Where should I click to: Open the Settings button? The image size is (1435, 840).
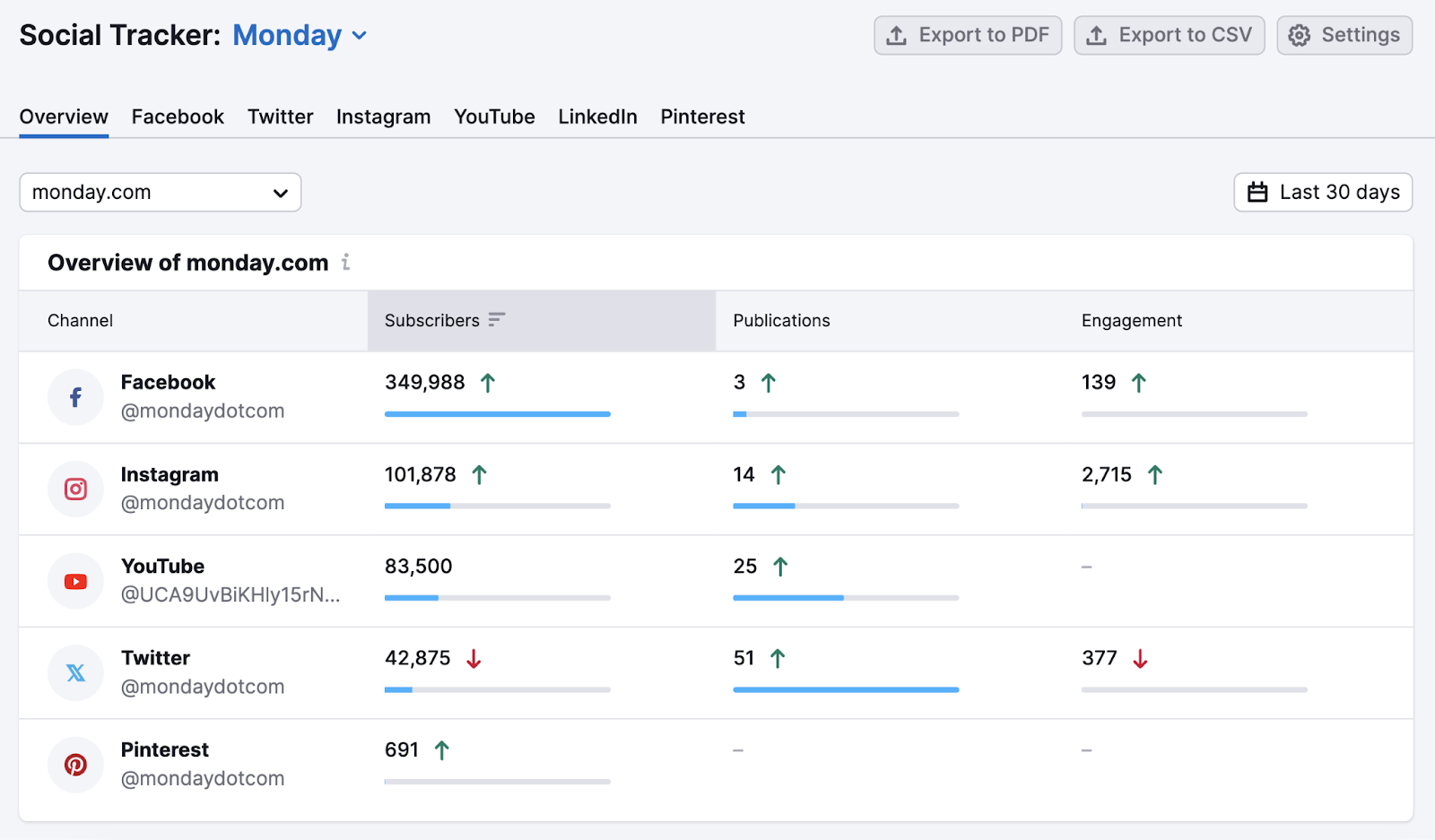tap(1344, 35)
